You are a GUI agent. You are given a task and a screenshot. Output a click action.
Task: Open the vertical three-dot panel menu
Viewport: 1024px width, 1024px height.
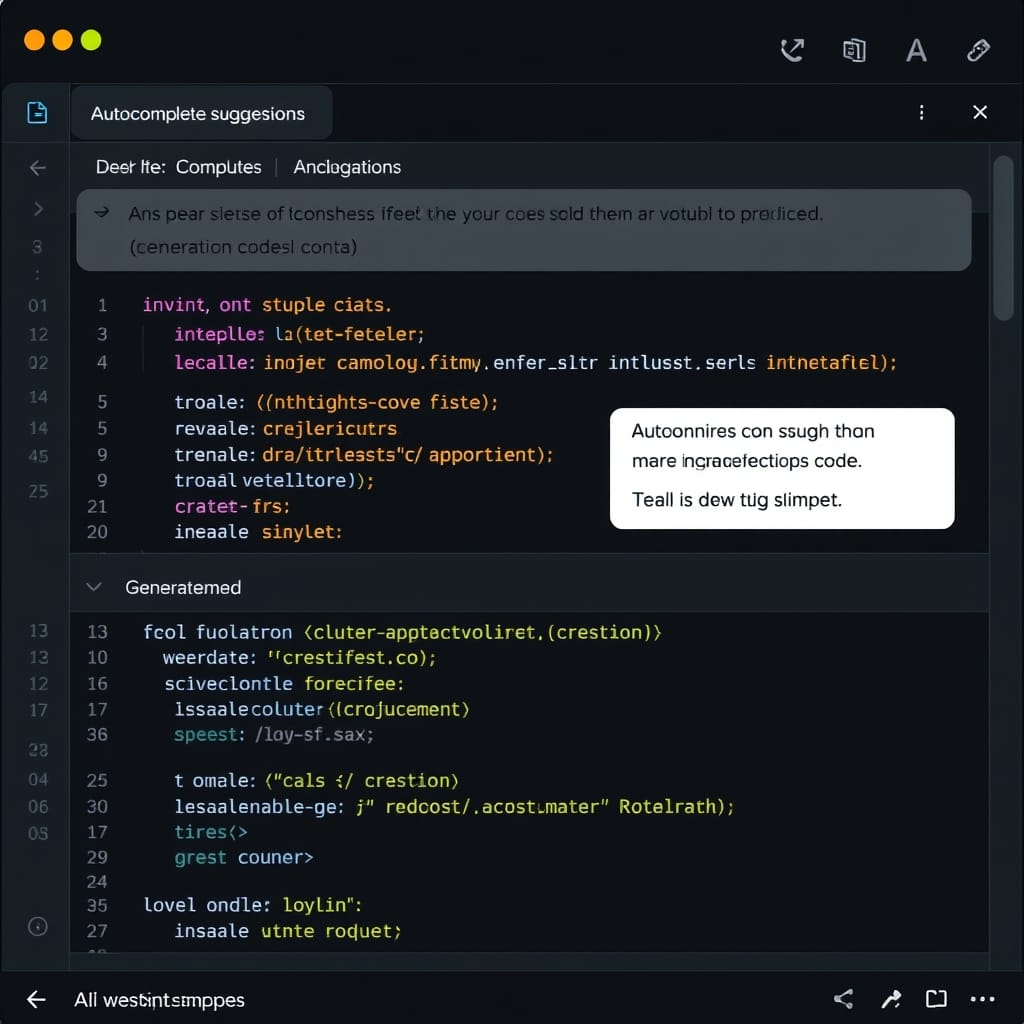[921, 113]
